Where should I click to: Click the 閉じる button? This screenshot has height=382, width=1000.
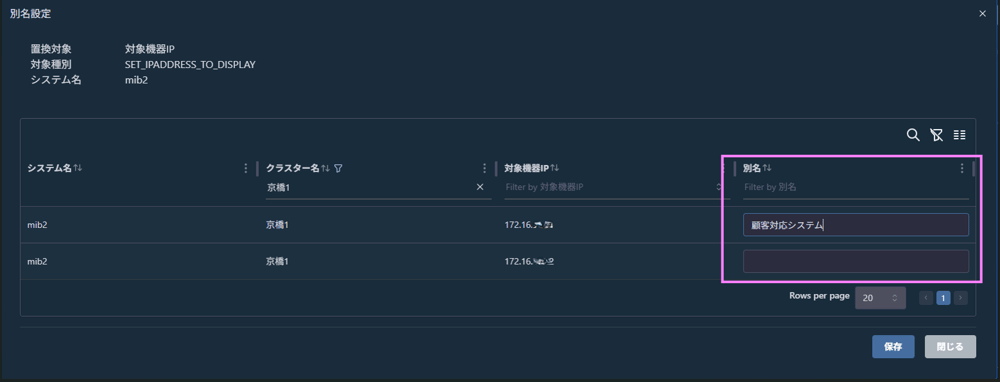coord(950,347)
